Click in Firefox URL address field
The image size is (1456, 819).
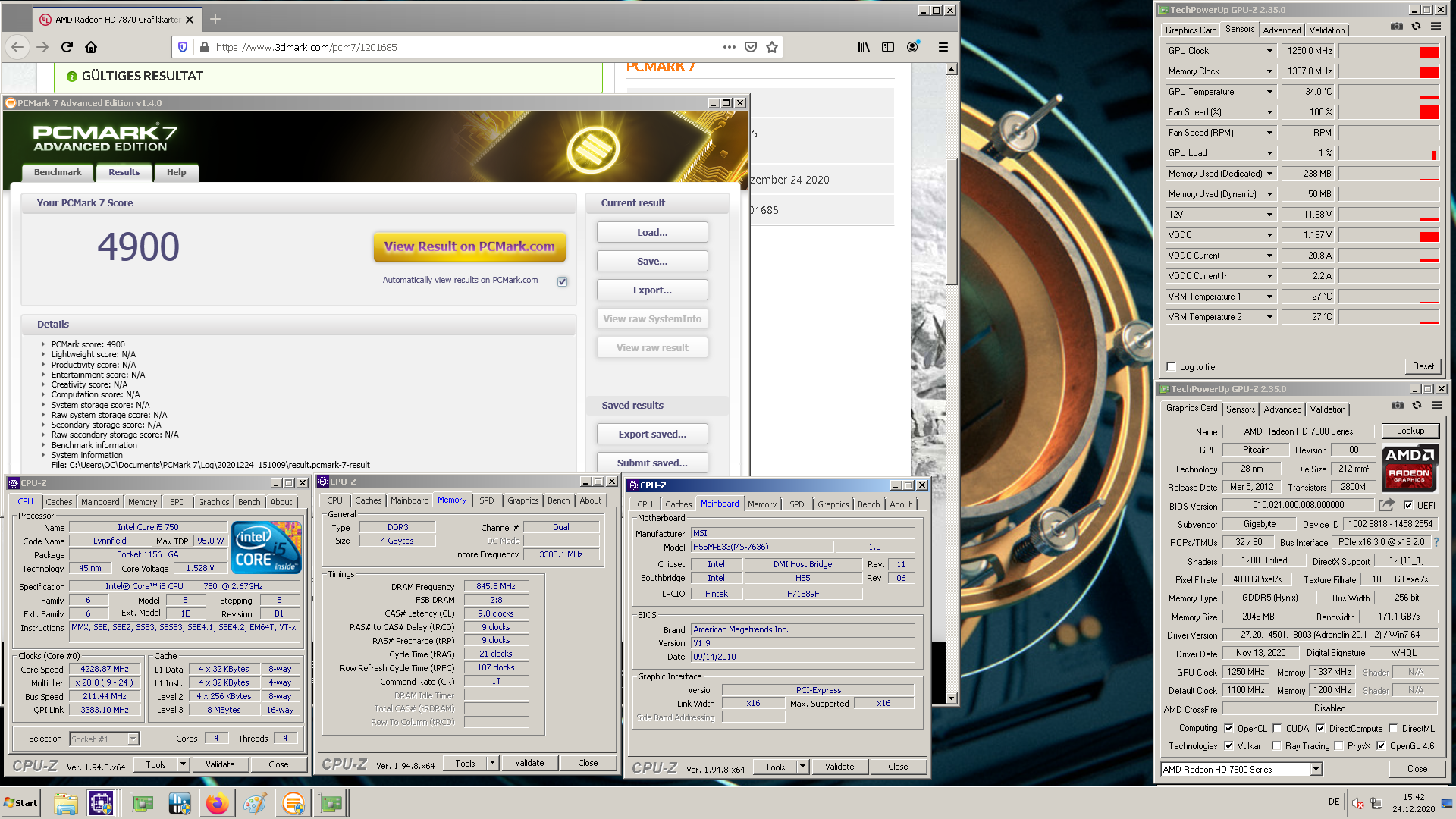463,47
